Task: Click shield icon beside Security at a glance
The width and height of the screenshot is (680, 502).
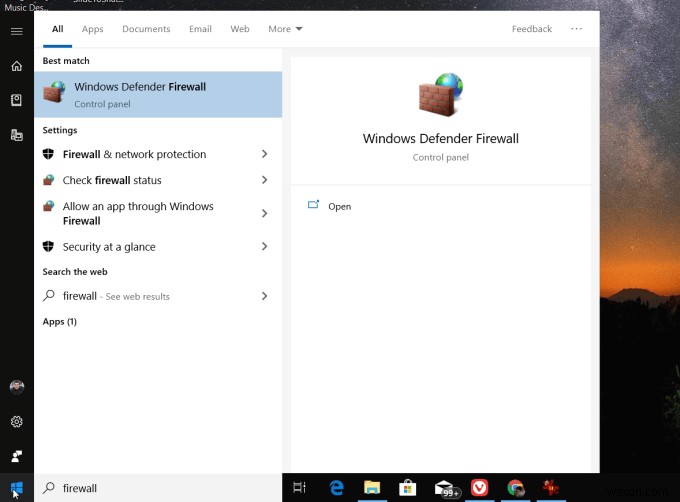Action: tap(48, 246)
